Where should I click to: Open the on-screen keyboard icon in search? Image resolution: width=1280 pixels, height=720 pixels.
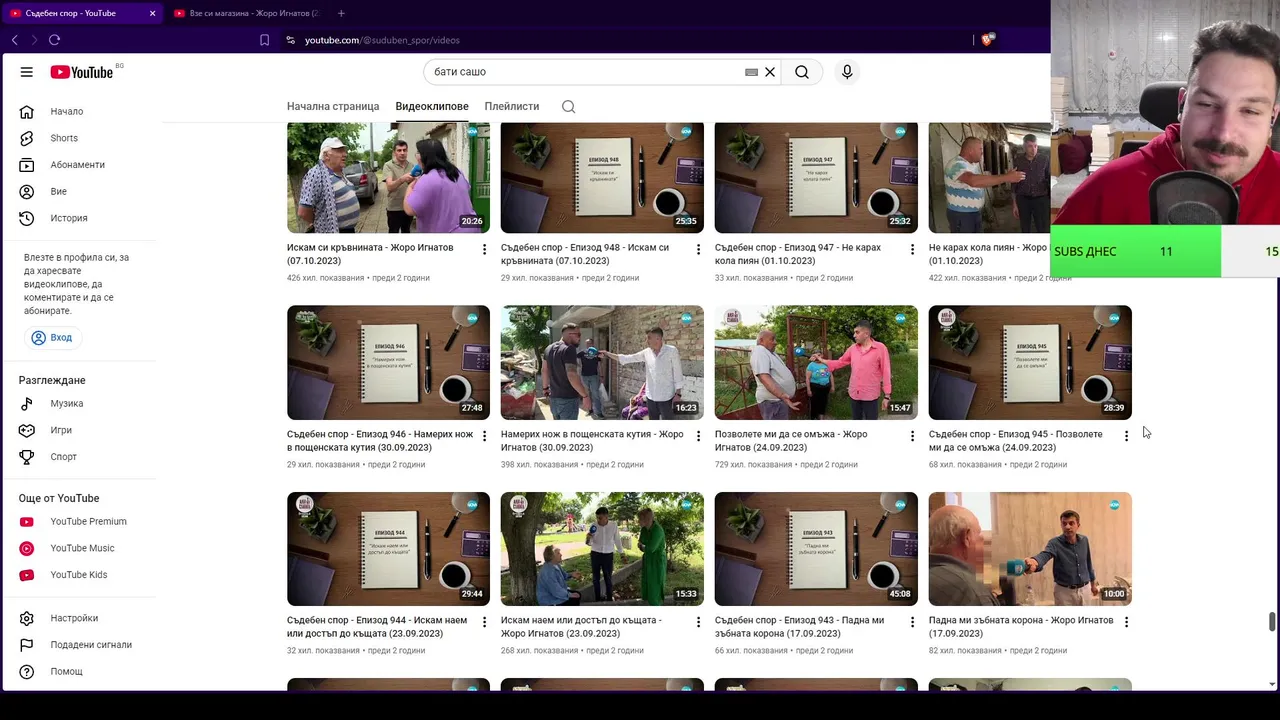751,72
